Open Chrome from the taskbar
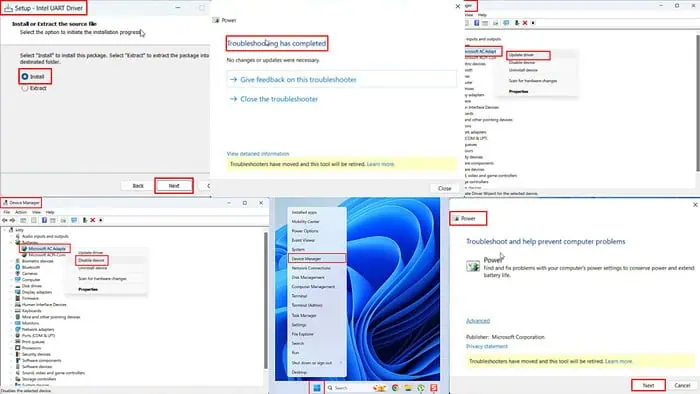The image size is (700, 394). [395, 388]
